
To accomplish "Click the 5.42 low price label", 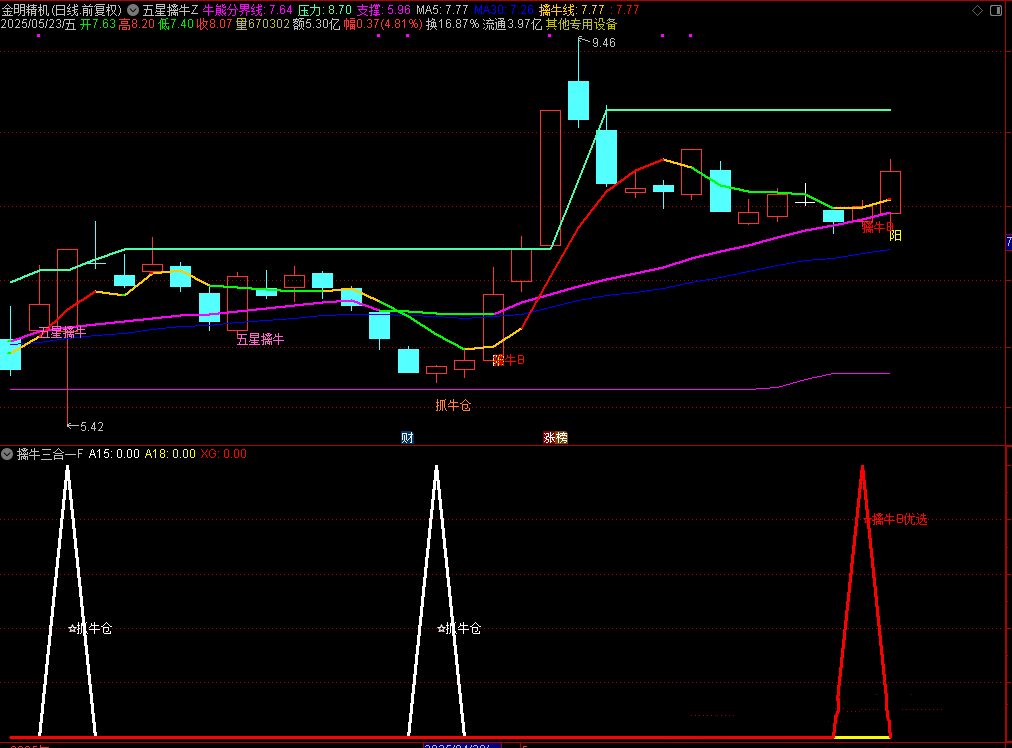I will tap(91, 426).
